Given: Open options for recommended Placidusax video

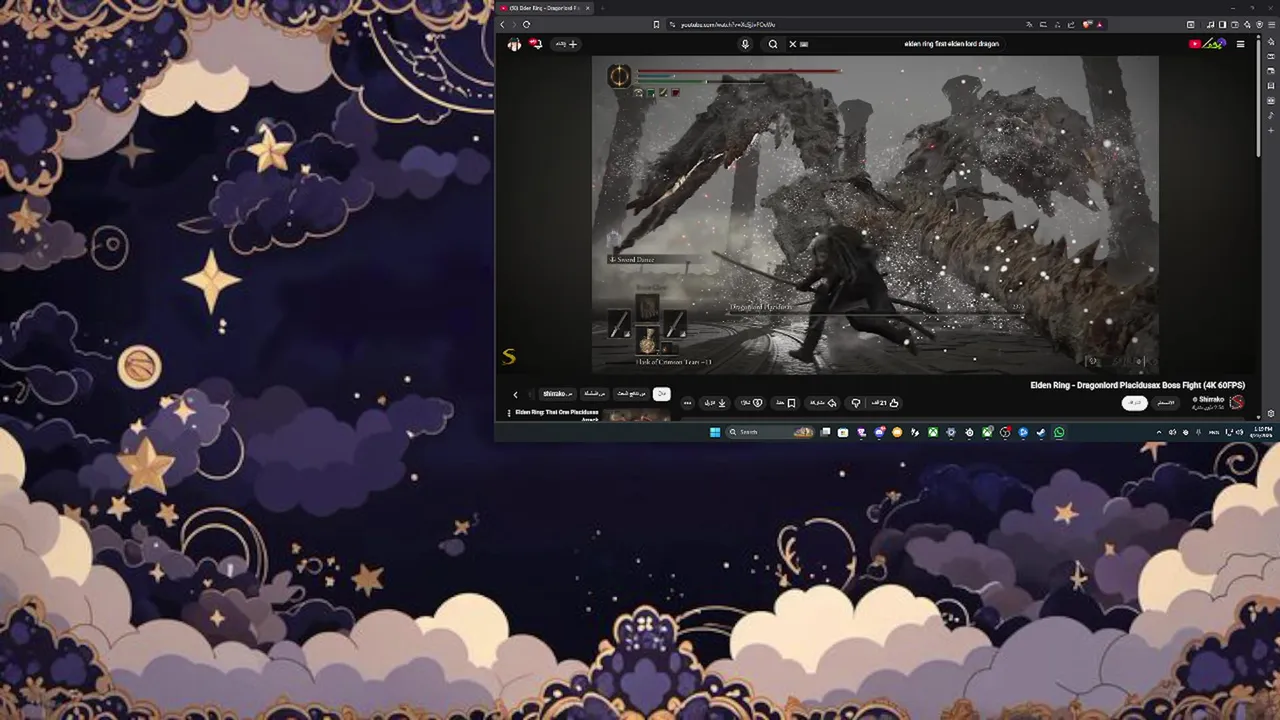Looking at the screenshot, I should tap(508, 413).
